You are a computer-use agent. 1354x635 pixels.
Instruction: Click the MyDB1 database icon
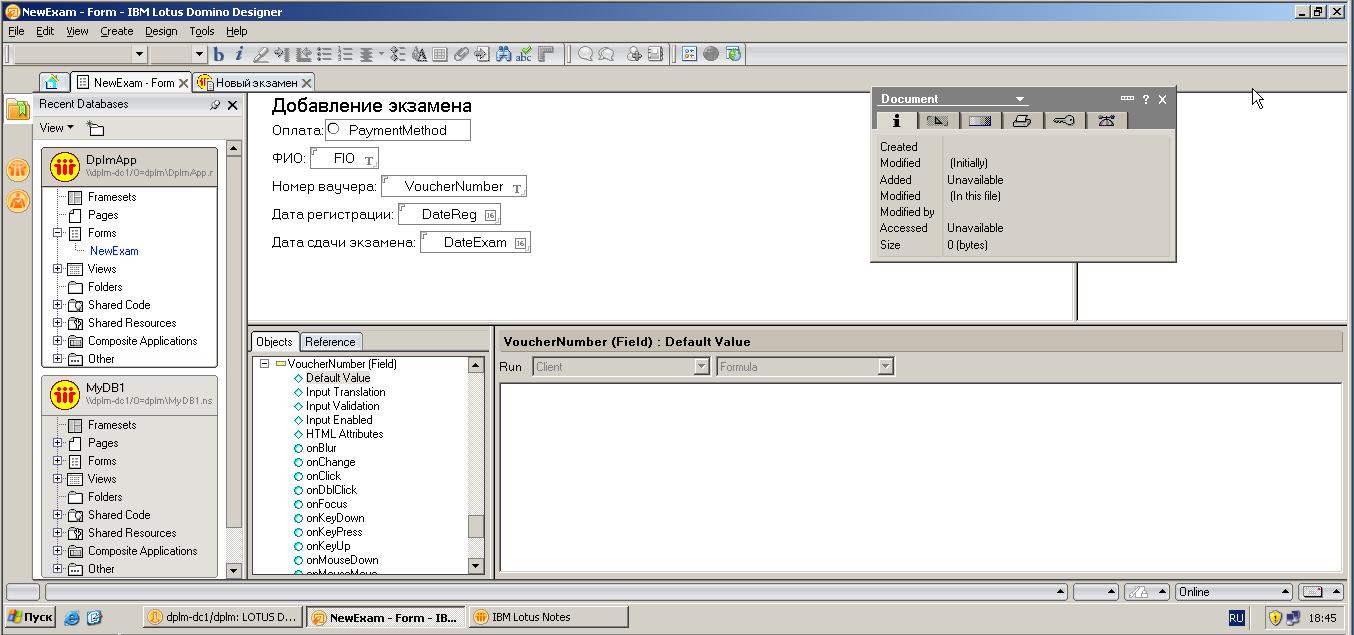tap(65, 394)
